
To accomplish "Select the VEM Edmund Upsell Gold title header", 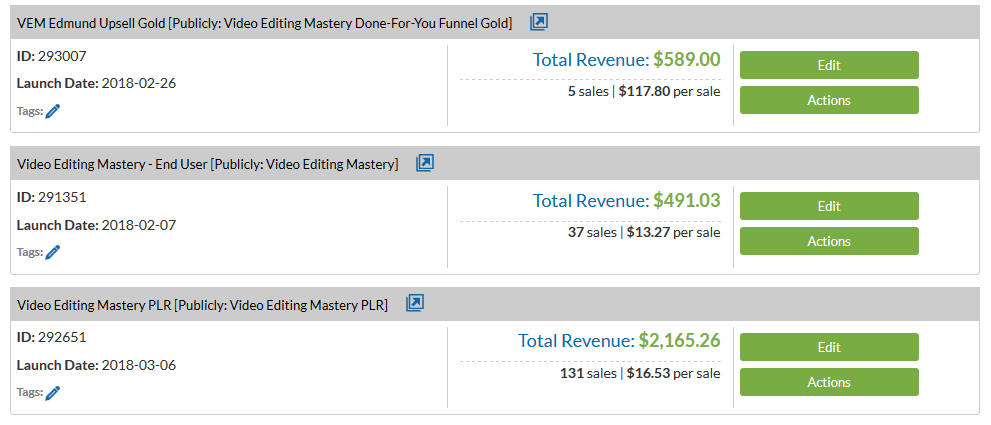I will click(265, 23).
